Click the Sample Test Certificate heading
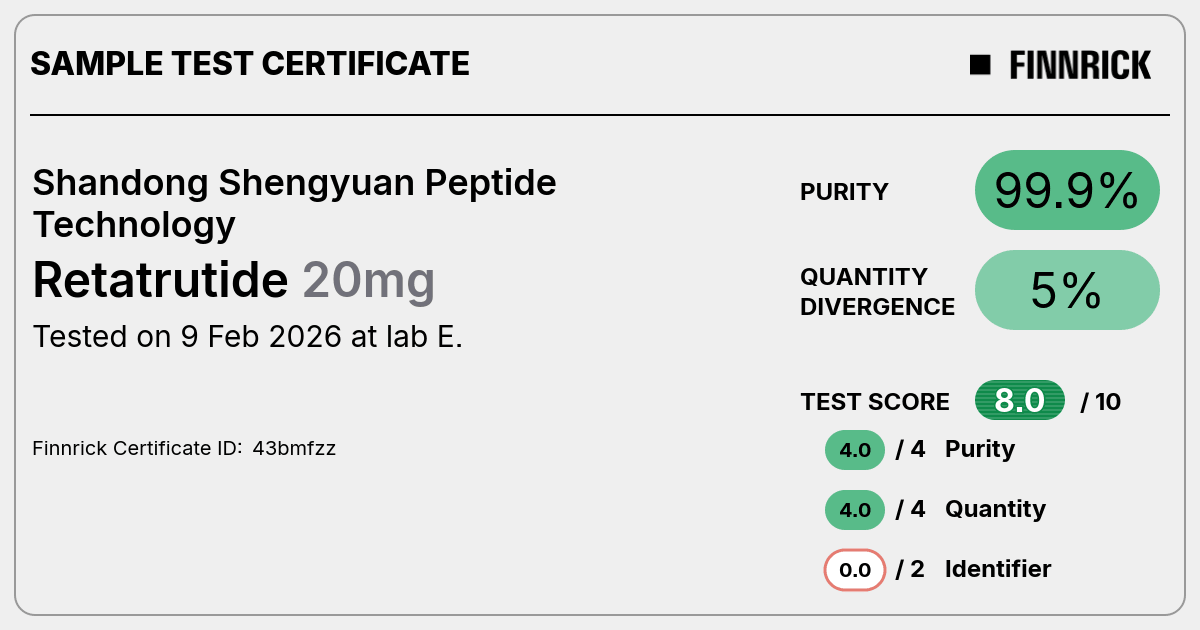 tap(250, 64)
